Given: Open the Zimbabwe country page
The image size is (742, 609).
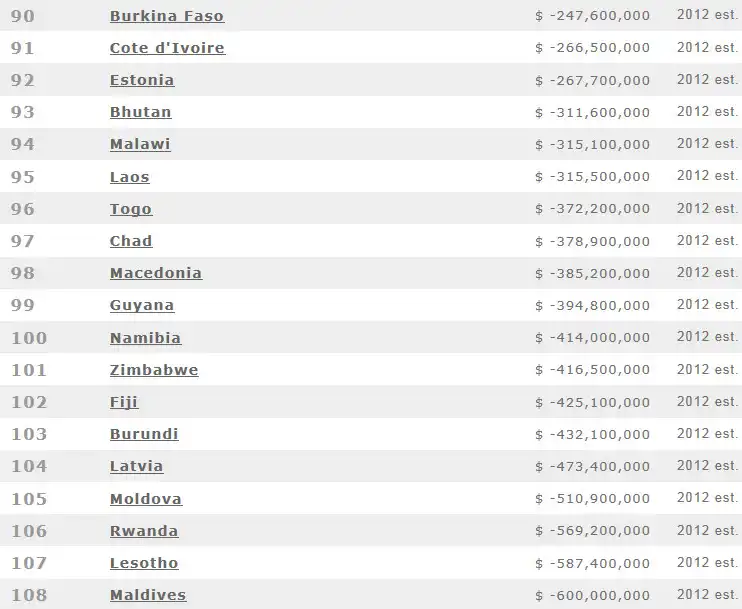Looking at the screenshot, I should [x=154, y=370].
